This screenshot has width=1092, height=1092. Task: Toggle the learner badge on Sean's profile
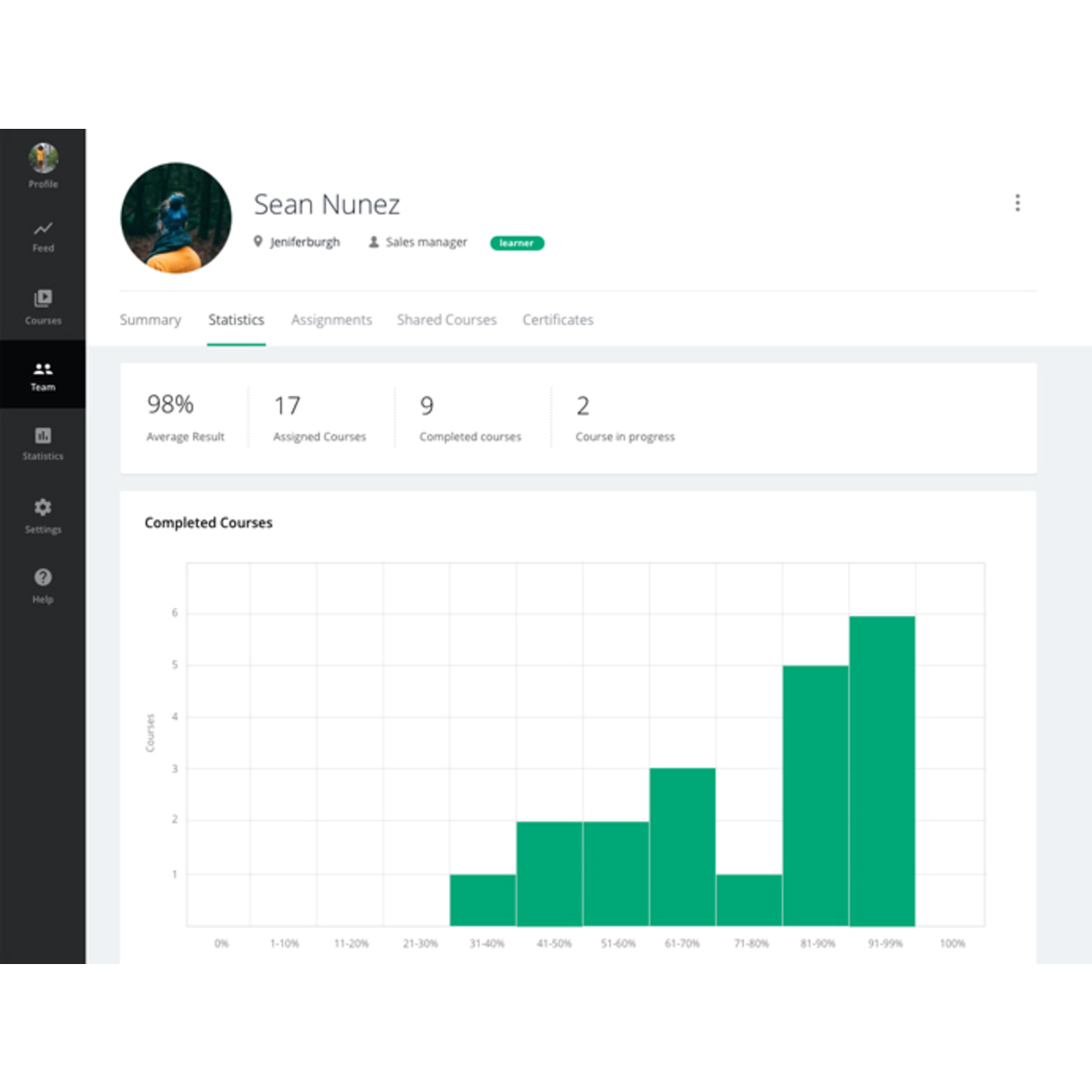coord(517,243)
